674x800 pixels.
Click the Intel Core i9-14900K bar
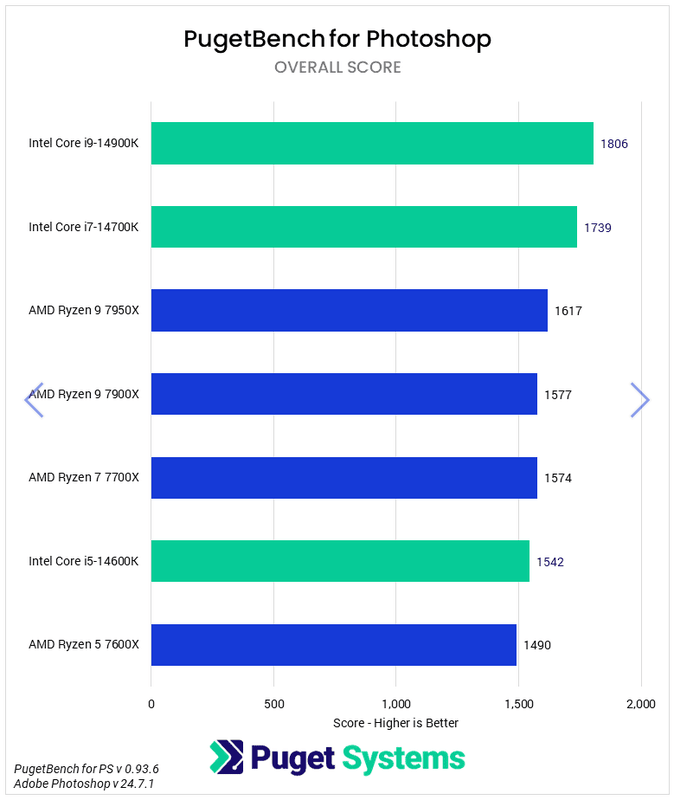pyautogui.click(x=372, y=143)
